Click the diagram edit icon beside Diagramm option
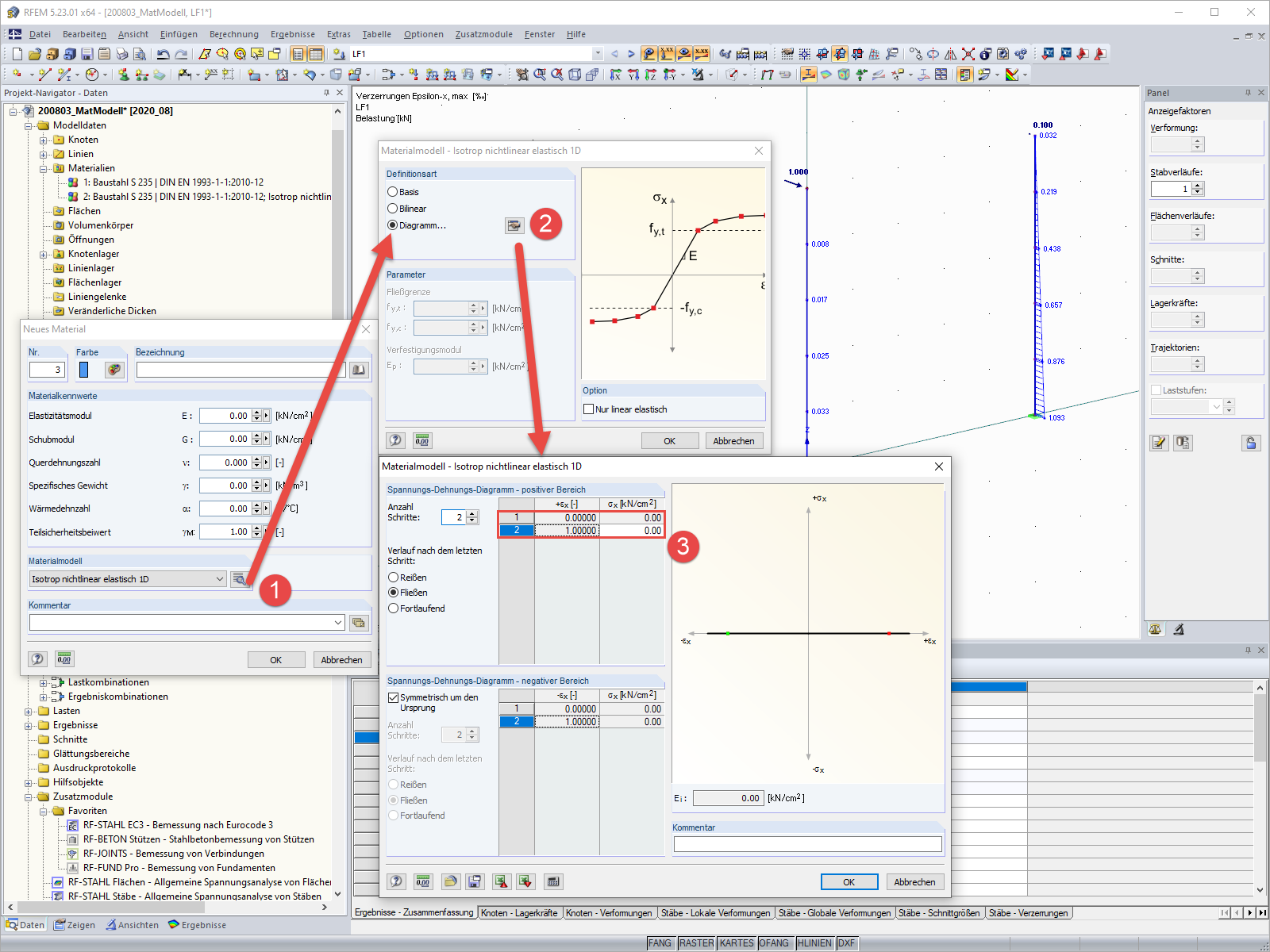The width and height of the screenshot is (1270, 952). pyautogui.click(x=514, y=225)
